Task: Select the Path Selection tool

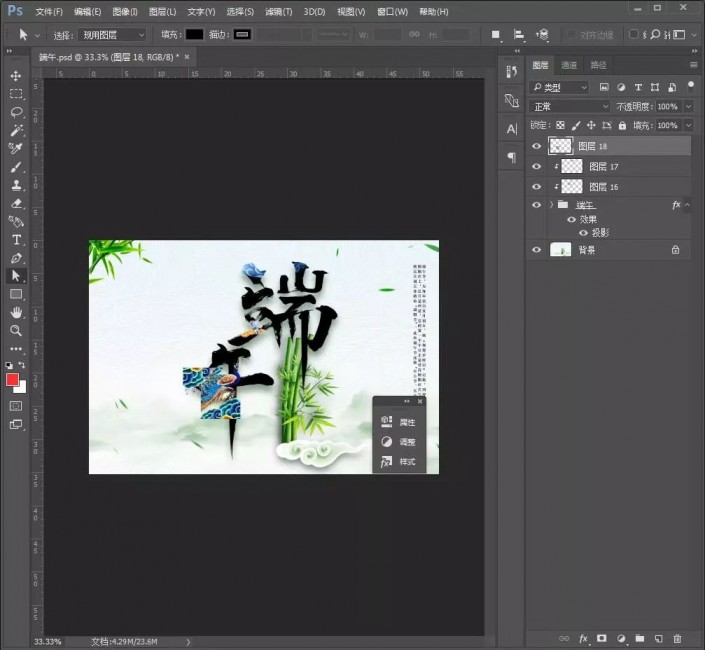Action: tap(16, 276)
